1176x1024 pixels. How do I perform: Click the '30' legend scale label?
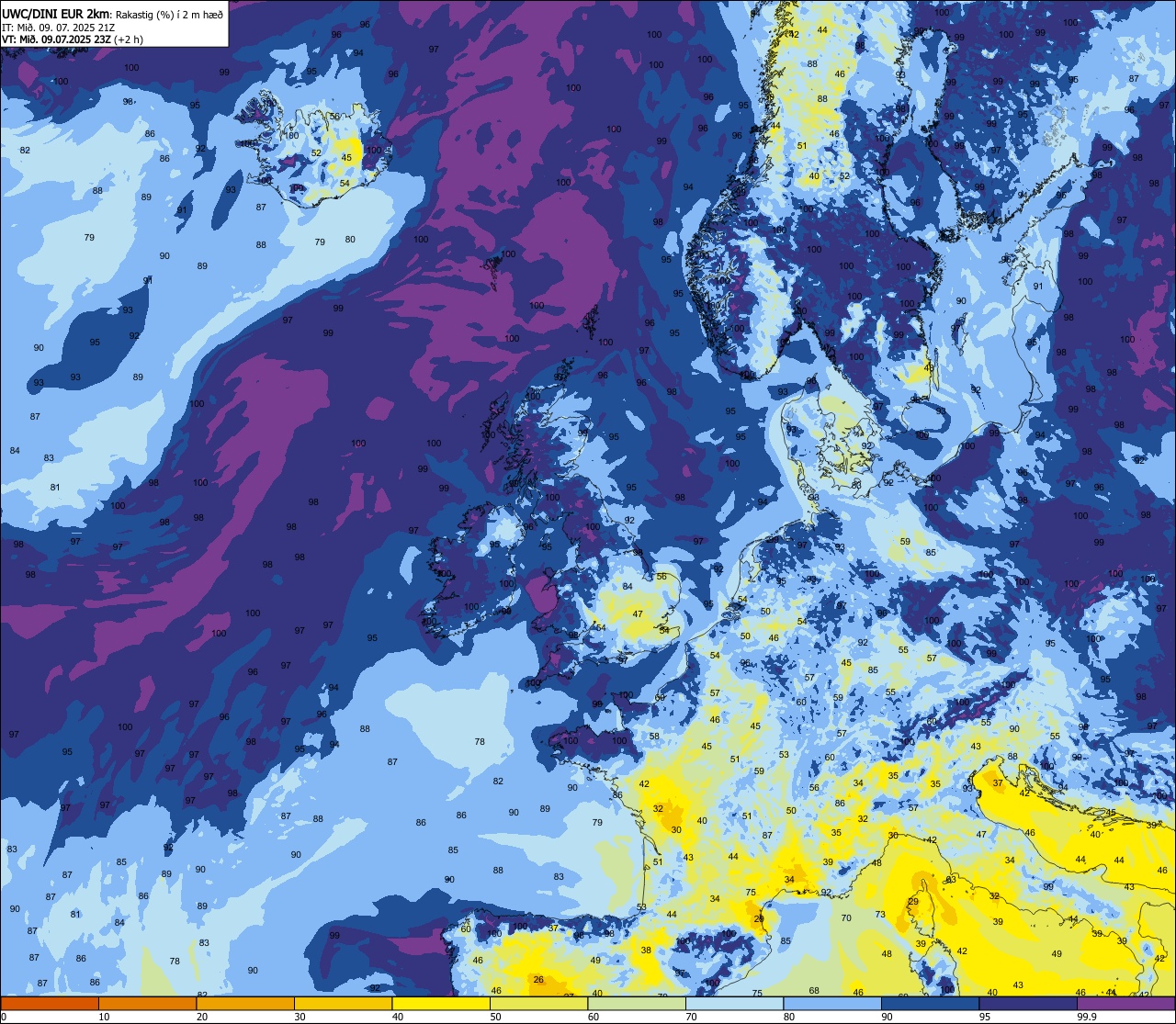pos(300,1017)
